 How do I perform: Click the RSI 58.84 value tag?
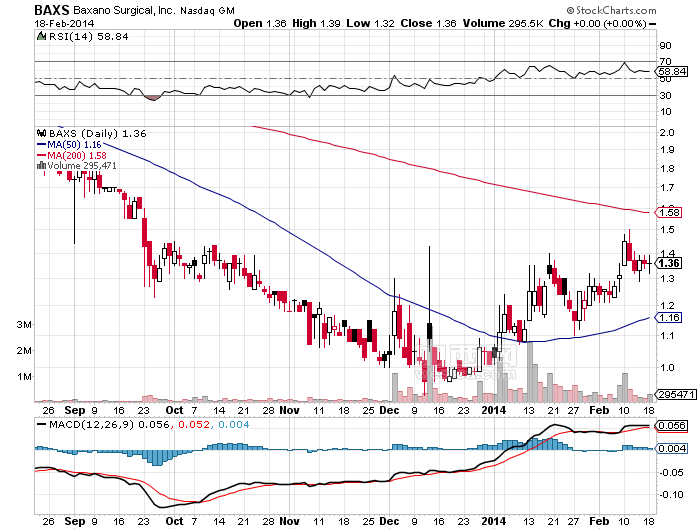point(672,71)
